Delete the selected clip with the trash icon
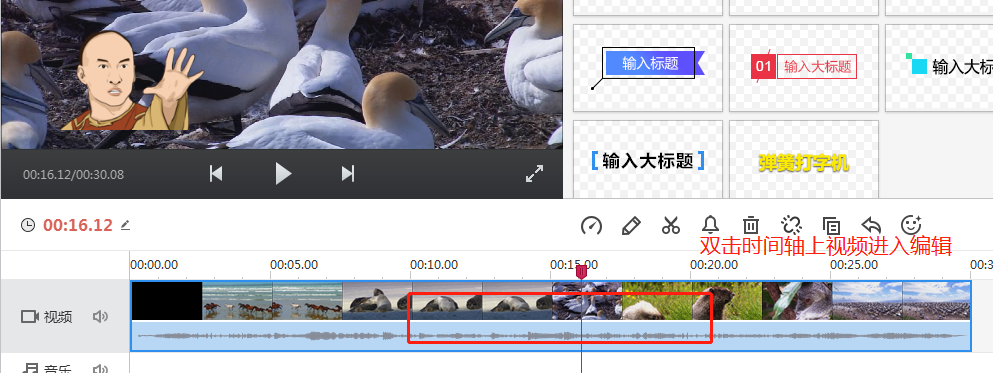This screenshot has width=993, height=373. 750,225
